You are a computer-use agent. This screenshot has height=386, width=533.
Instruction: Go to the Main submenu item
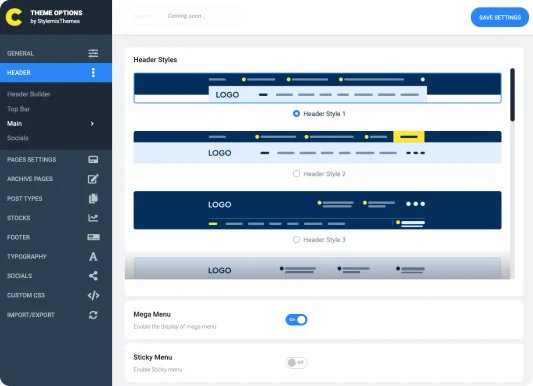click(15, 124)
